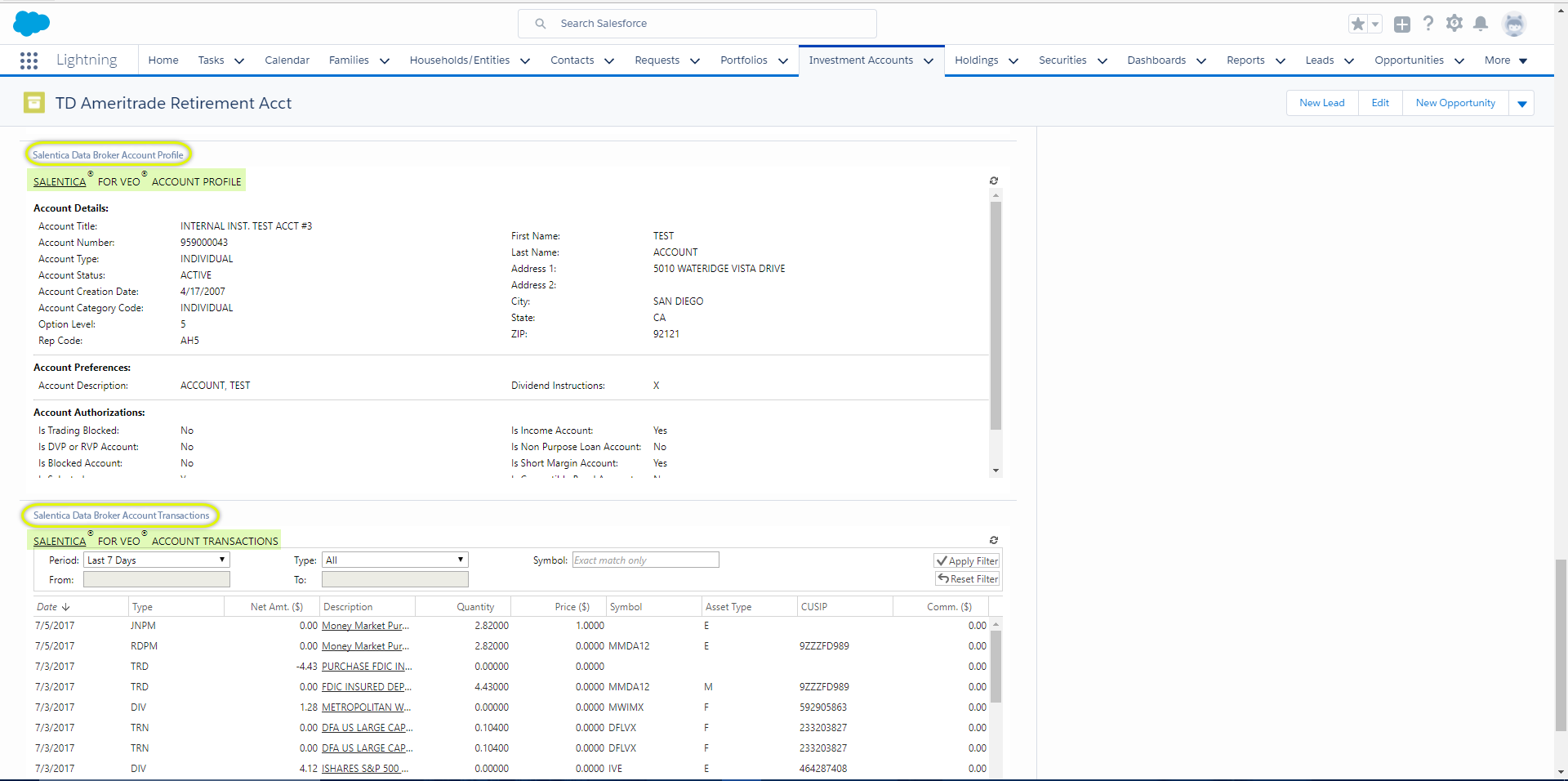The width and height of the screenshot is (1568, 781).
Task: Open the Portfolios tab
Action: [x=744, y=60]
